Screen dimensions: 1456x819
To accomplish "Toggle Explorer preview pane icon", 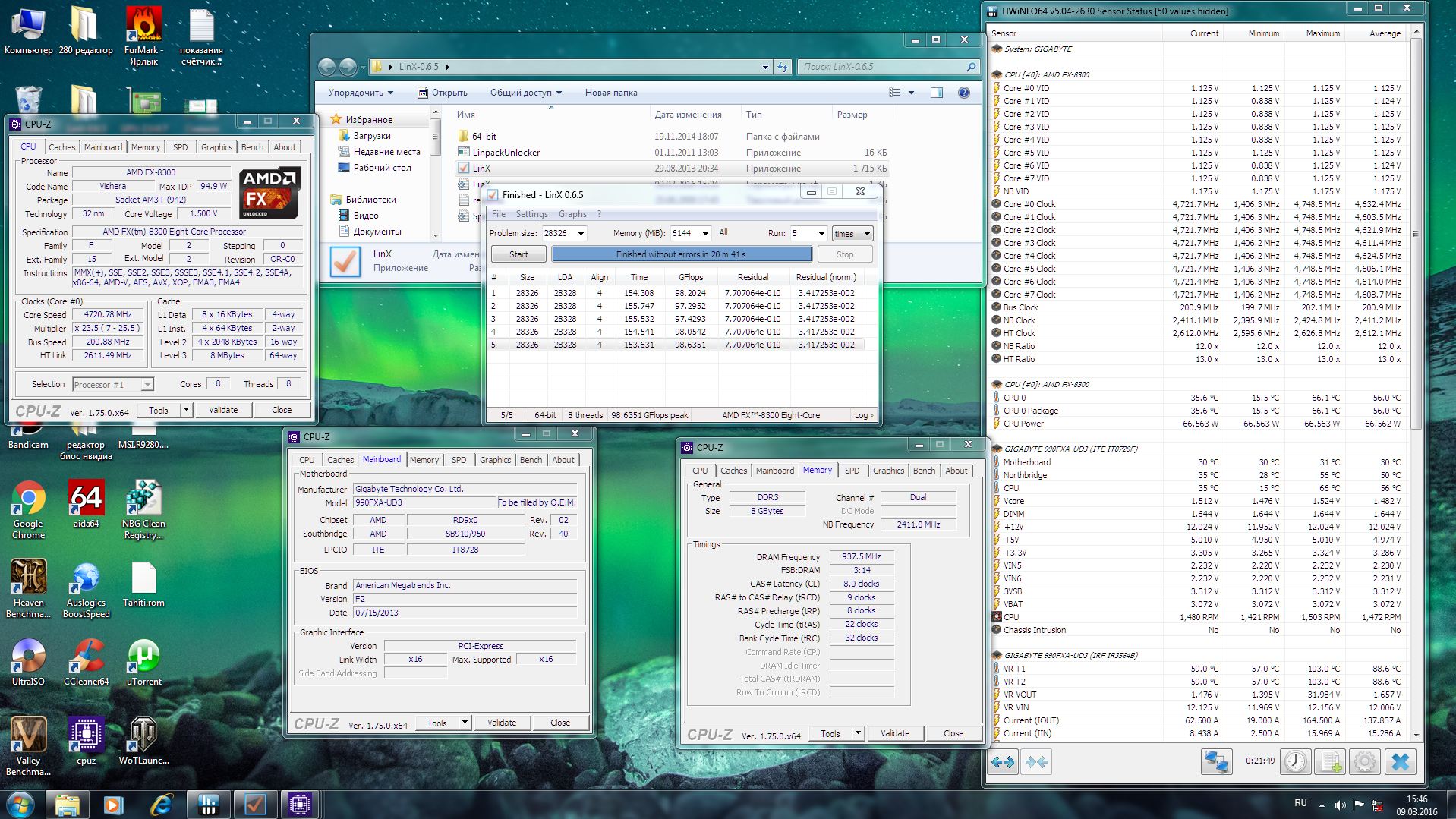I will click(x=937, y=93).
